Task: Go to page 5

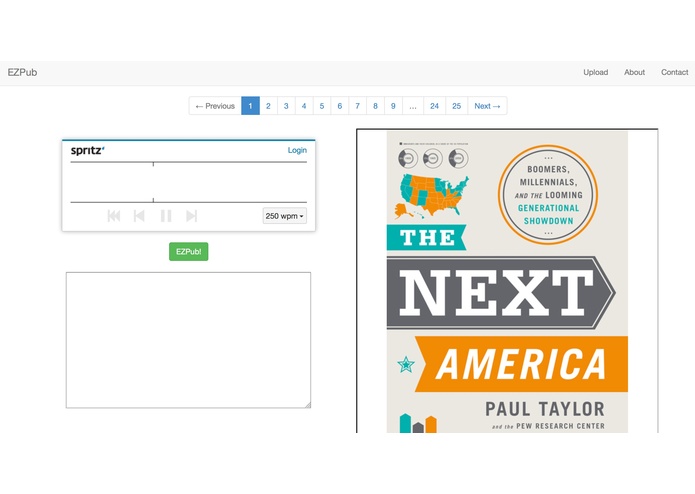Action: point(322,106)
